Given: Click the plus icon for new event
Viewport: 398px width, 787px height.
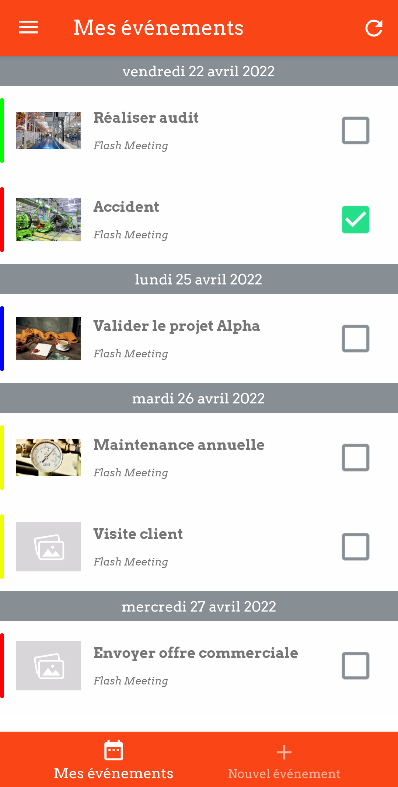Looking at the screenshot, I should (284, 752).
